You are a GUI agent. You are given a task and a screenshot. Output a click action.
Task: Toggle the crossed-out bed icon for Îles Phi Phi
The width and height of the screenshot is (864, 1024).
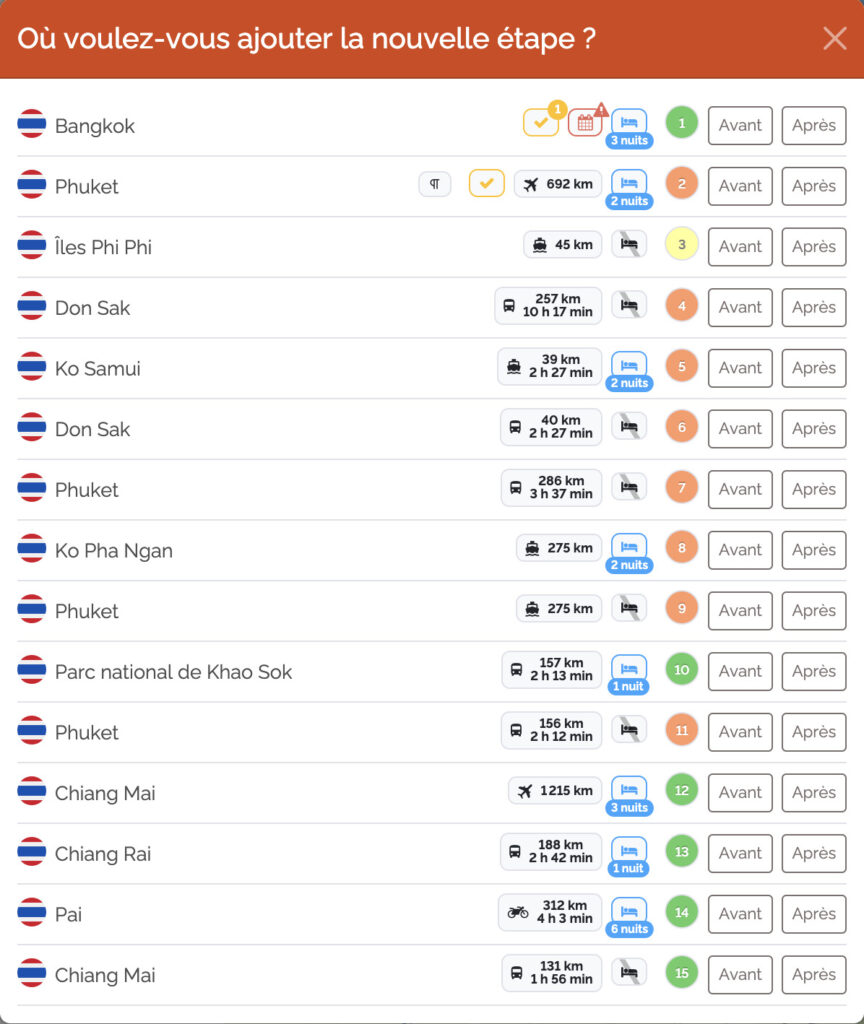[629, 244]
